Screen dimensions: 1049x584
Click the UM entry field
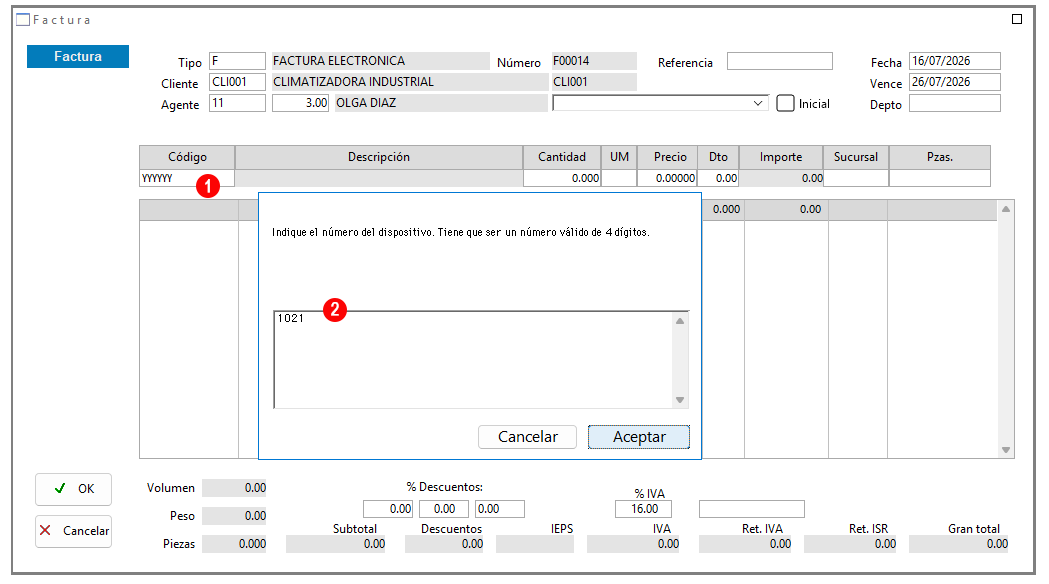(619, 178)
